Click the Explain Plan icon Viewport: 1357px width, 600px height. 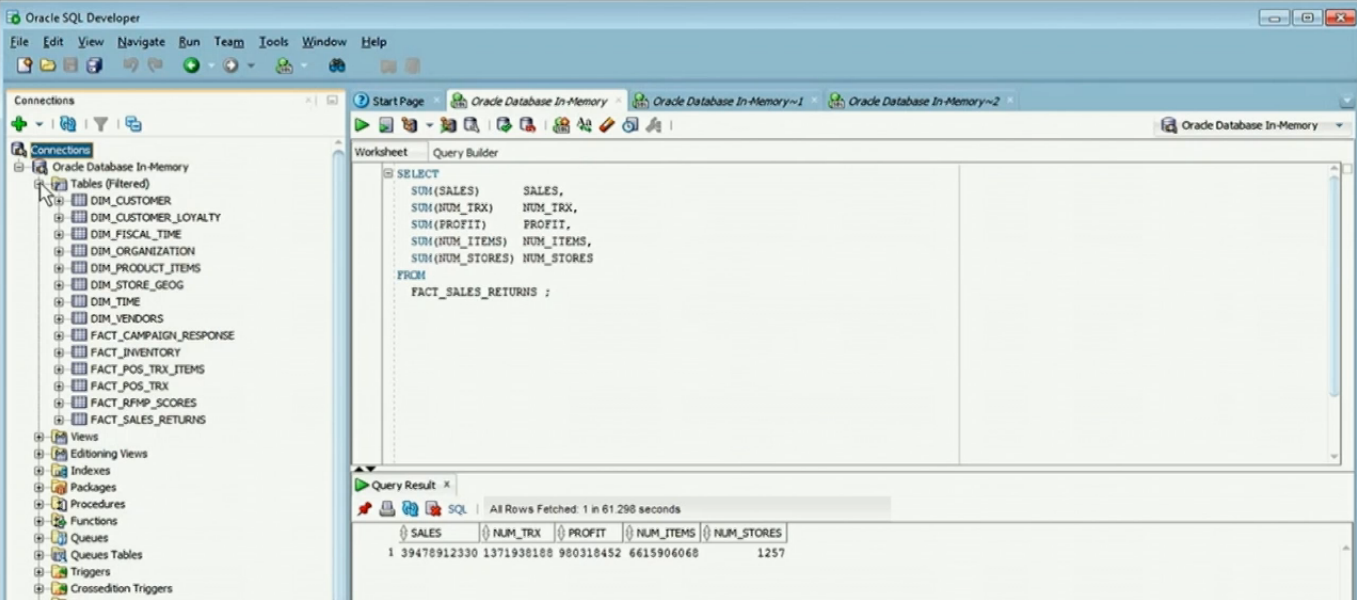pyautogui.click(x=409, y=125)
